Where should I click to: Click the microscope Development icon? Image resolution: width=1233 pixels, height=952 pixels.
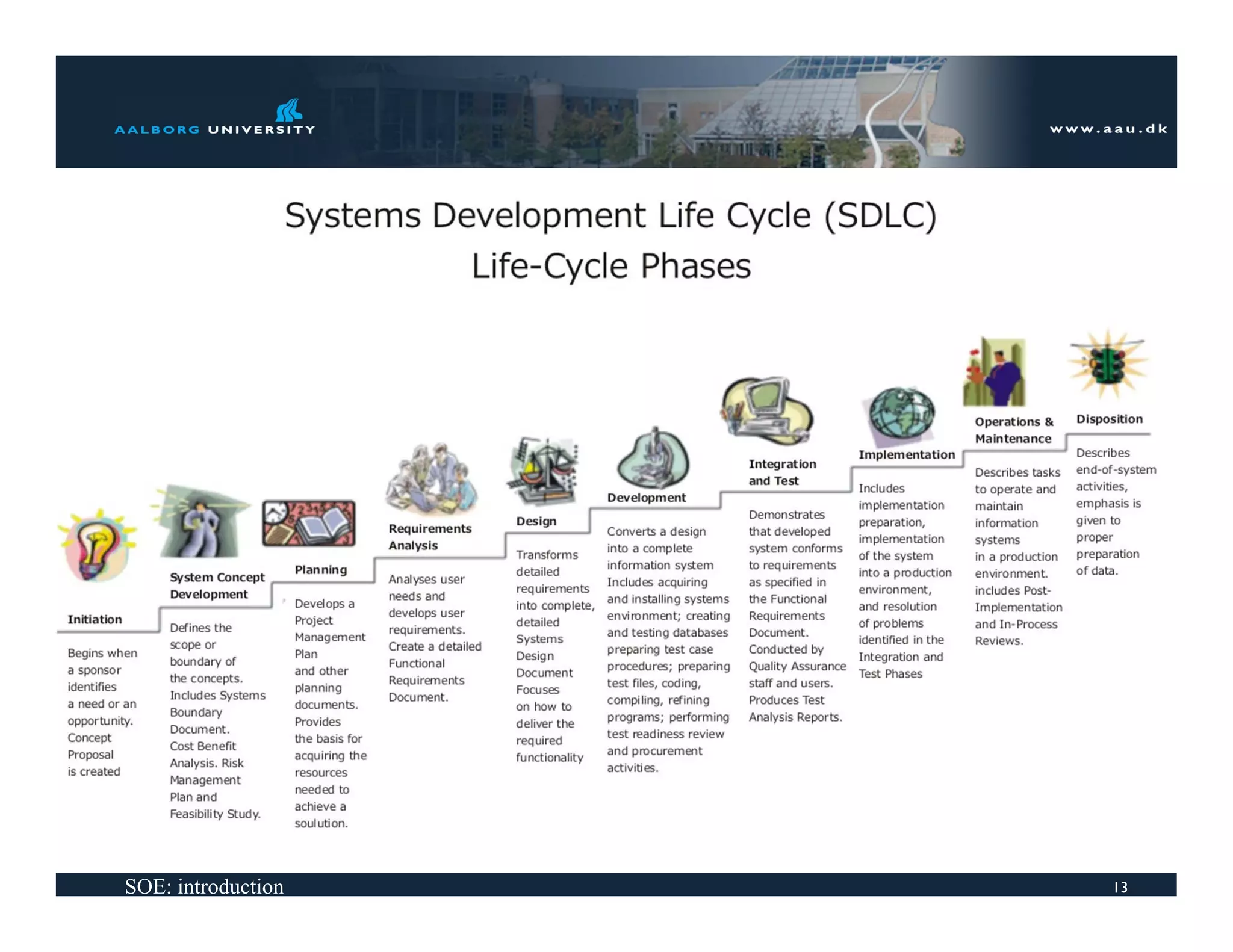[x=654, y=458]
